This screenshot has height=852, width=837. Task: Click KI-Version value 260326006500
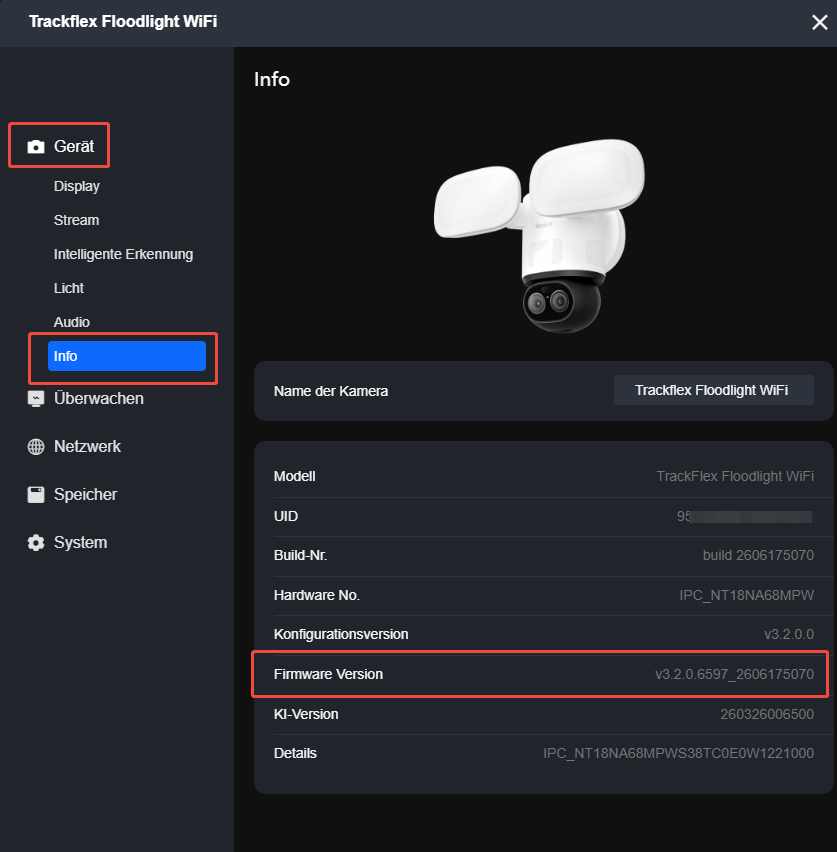[x=767, y=714]
